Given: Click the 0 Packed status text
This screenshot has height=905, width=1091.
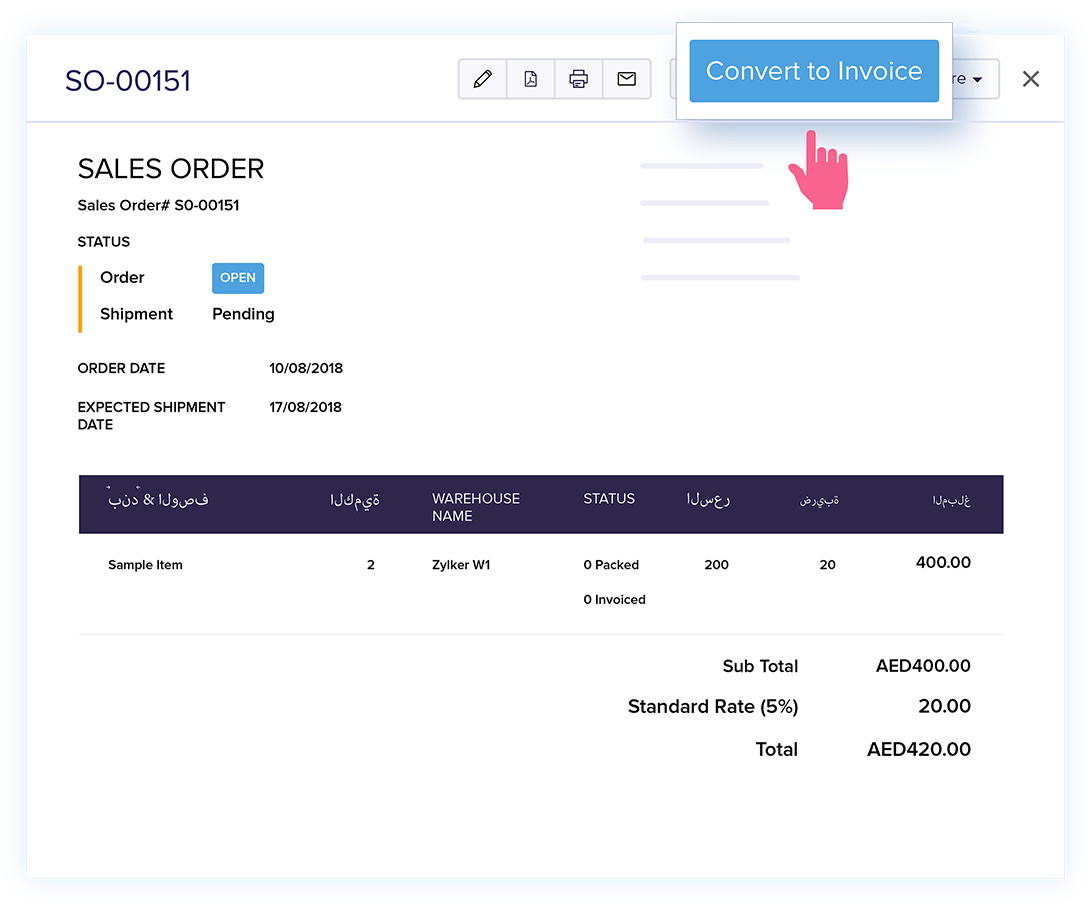Looking at the screenshot, I should (611, 565).
